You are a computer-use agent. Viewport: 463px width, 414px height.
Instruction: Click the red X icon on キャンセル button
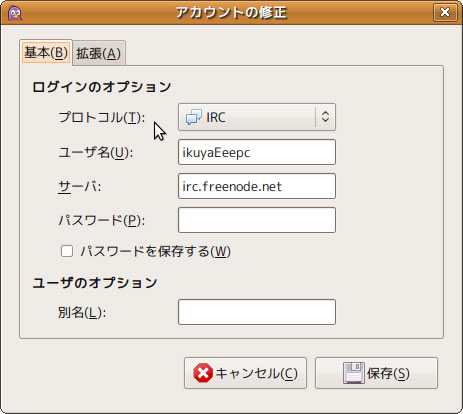point(203,373)
